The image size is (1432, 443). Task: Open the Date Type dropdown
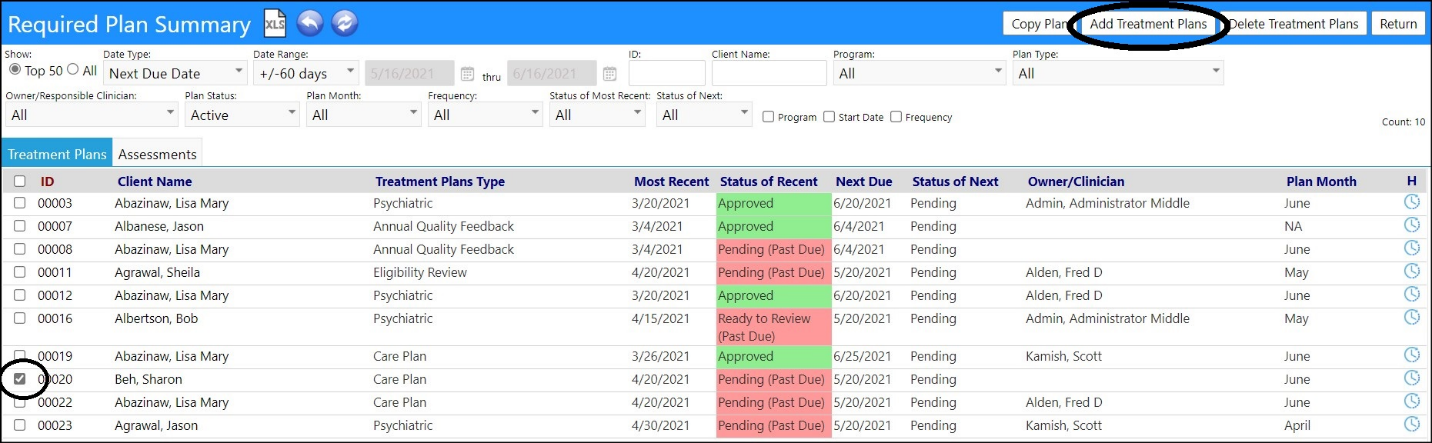click(175, 73)
